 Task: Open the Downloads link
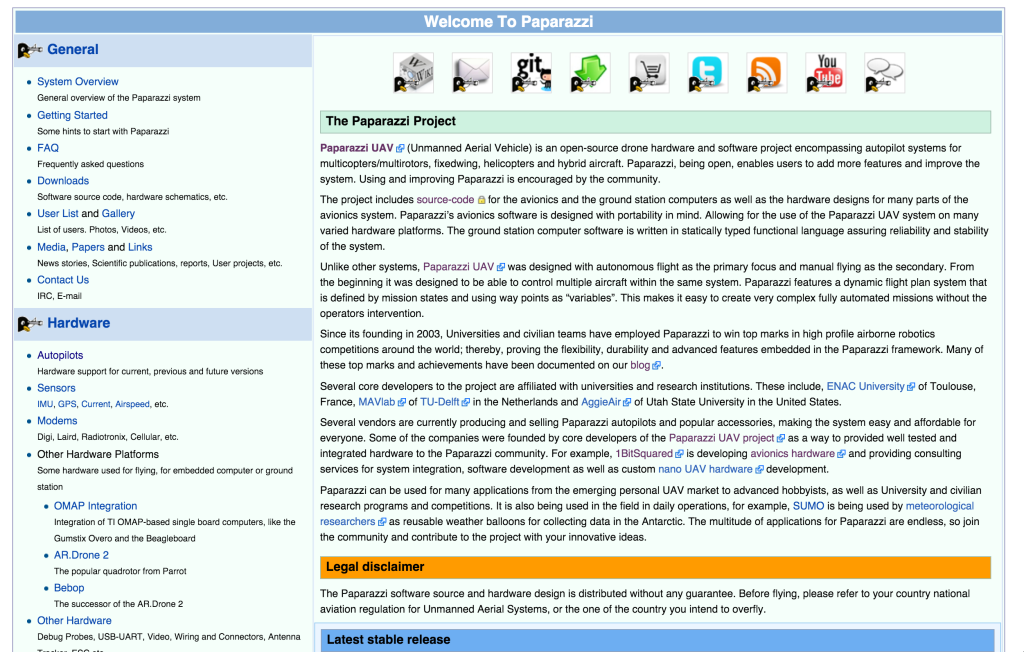click(63, 181)
